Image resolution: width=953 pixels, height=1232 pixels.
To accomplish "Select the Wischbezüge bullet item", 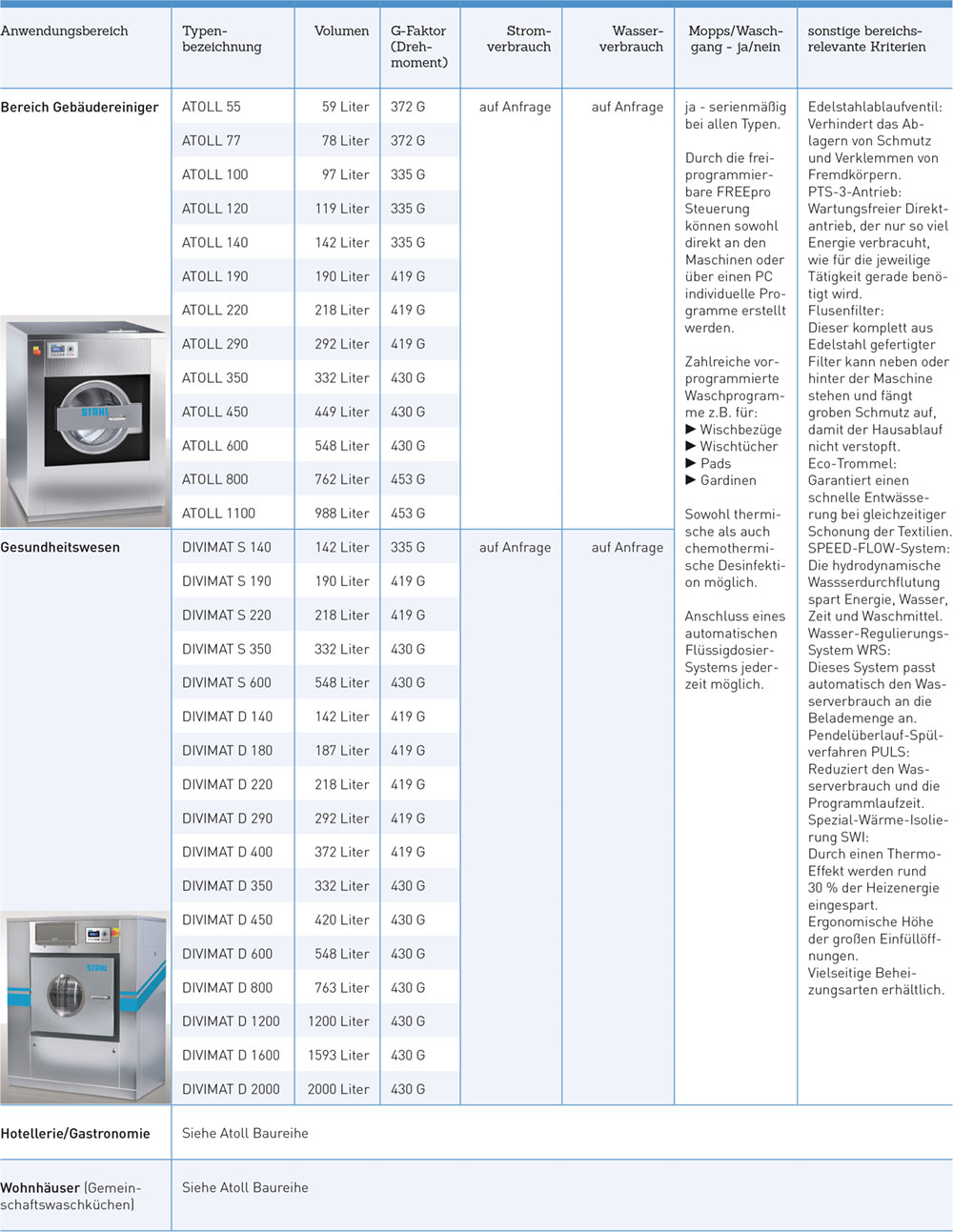I will tap(734, 430).
